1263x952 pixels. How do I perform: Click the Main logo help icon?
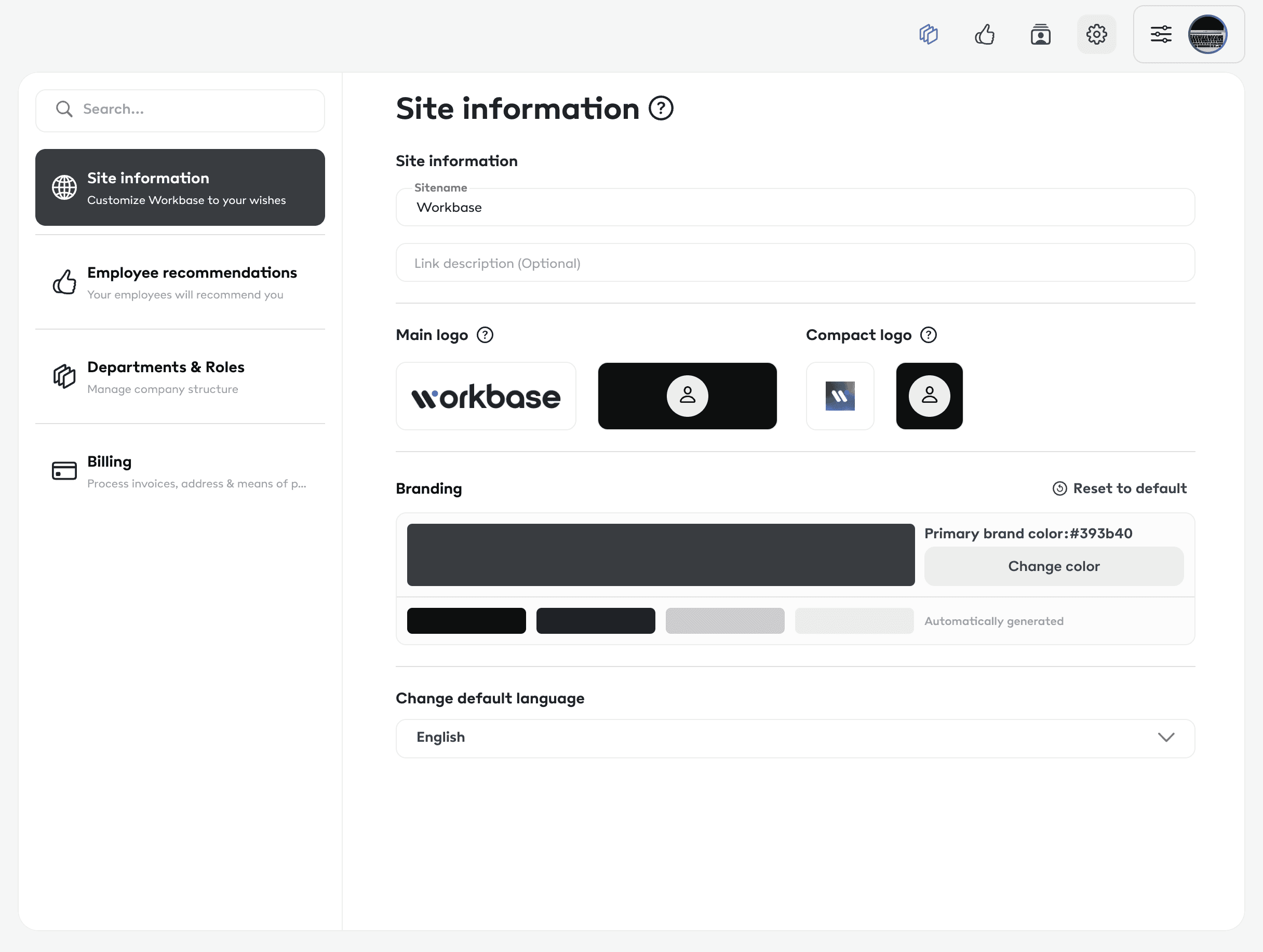pos(485,335)
